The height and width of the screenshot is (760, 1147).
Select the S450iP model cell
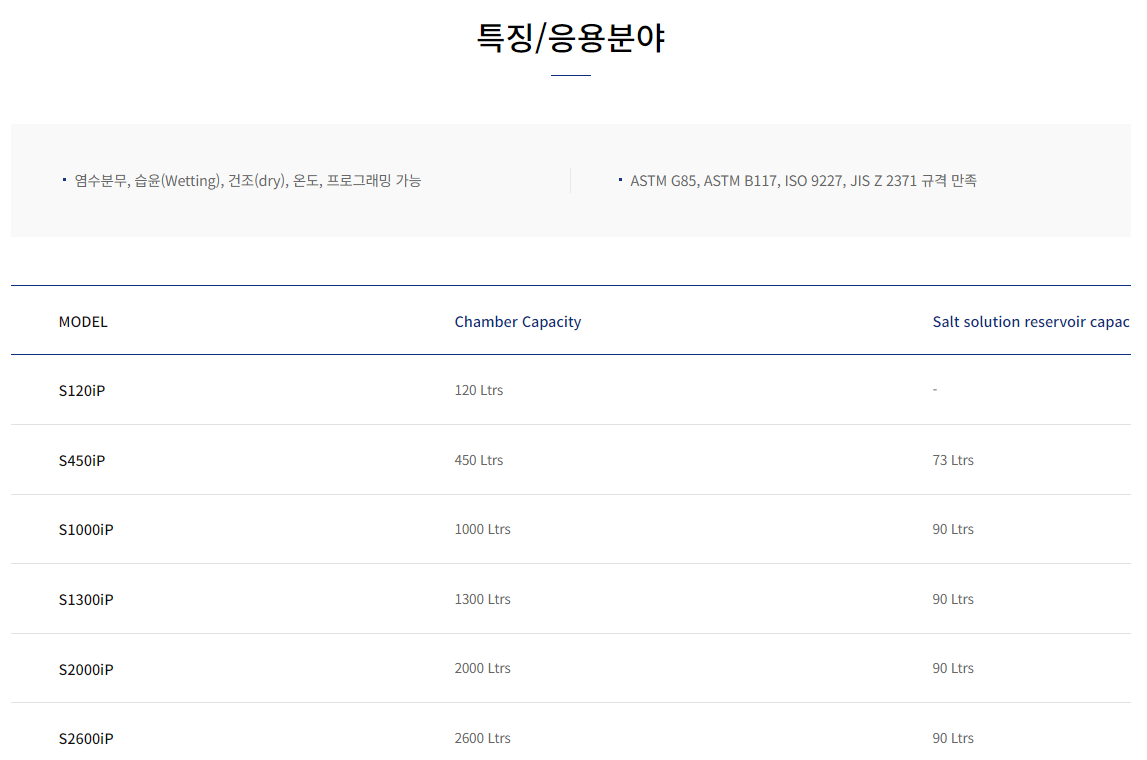point(82,461)
